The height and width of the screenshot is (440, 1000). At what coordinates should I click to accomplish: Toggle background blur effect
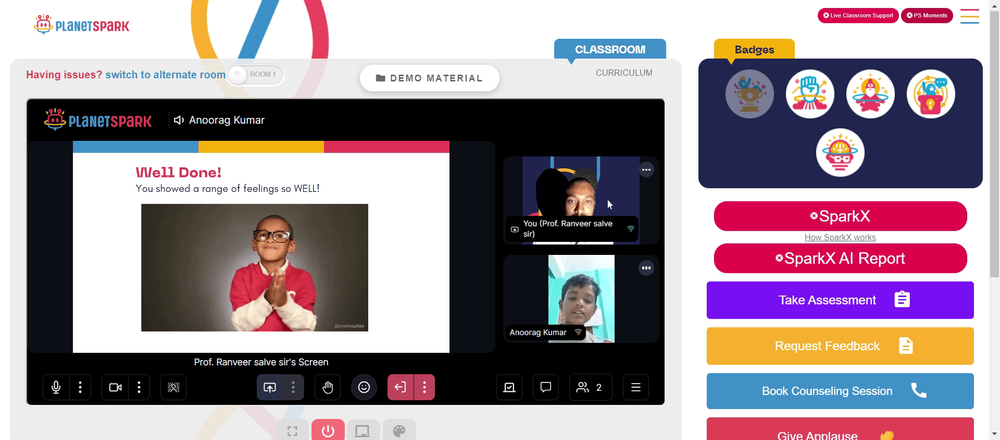[x=173, y=387]
